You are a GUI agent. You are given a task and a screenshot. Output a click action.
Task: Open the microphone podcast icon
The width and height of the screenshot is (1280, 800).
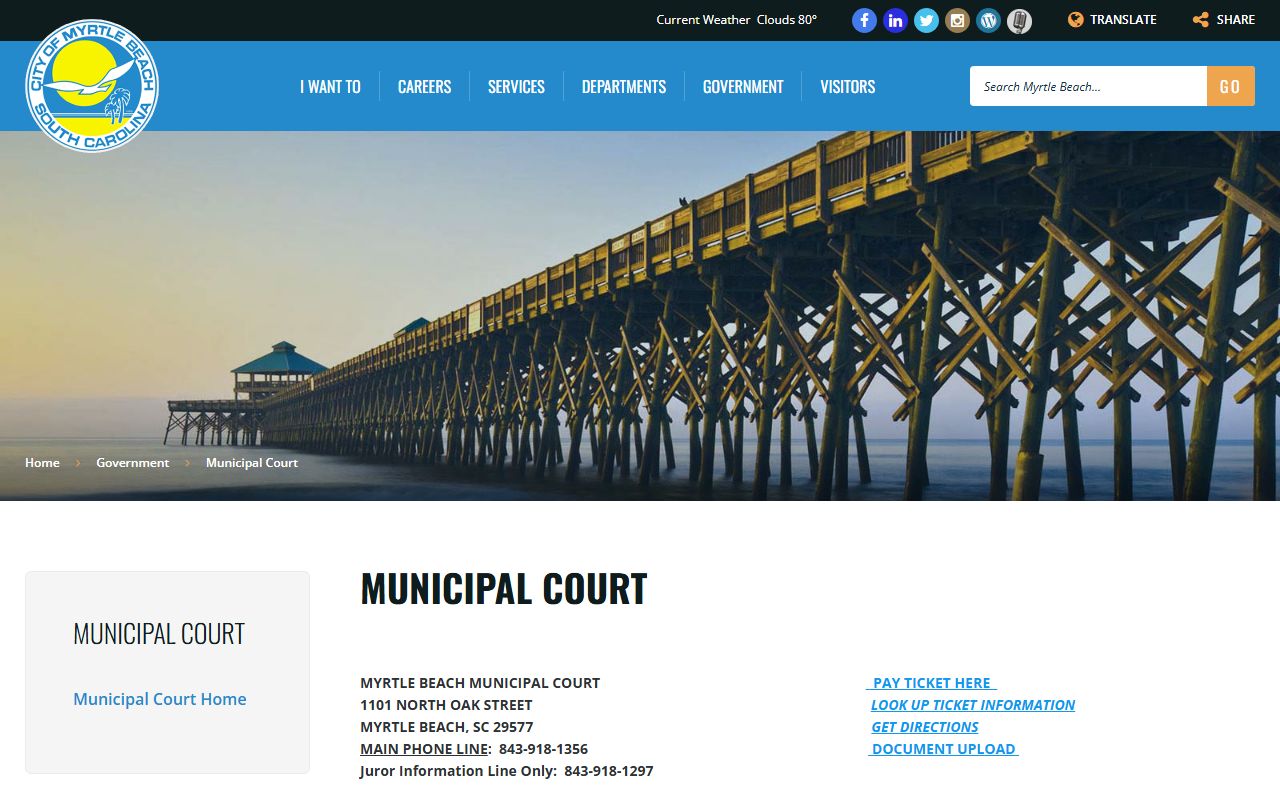(x=1019, y=20)
